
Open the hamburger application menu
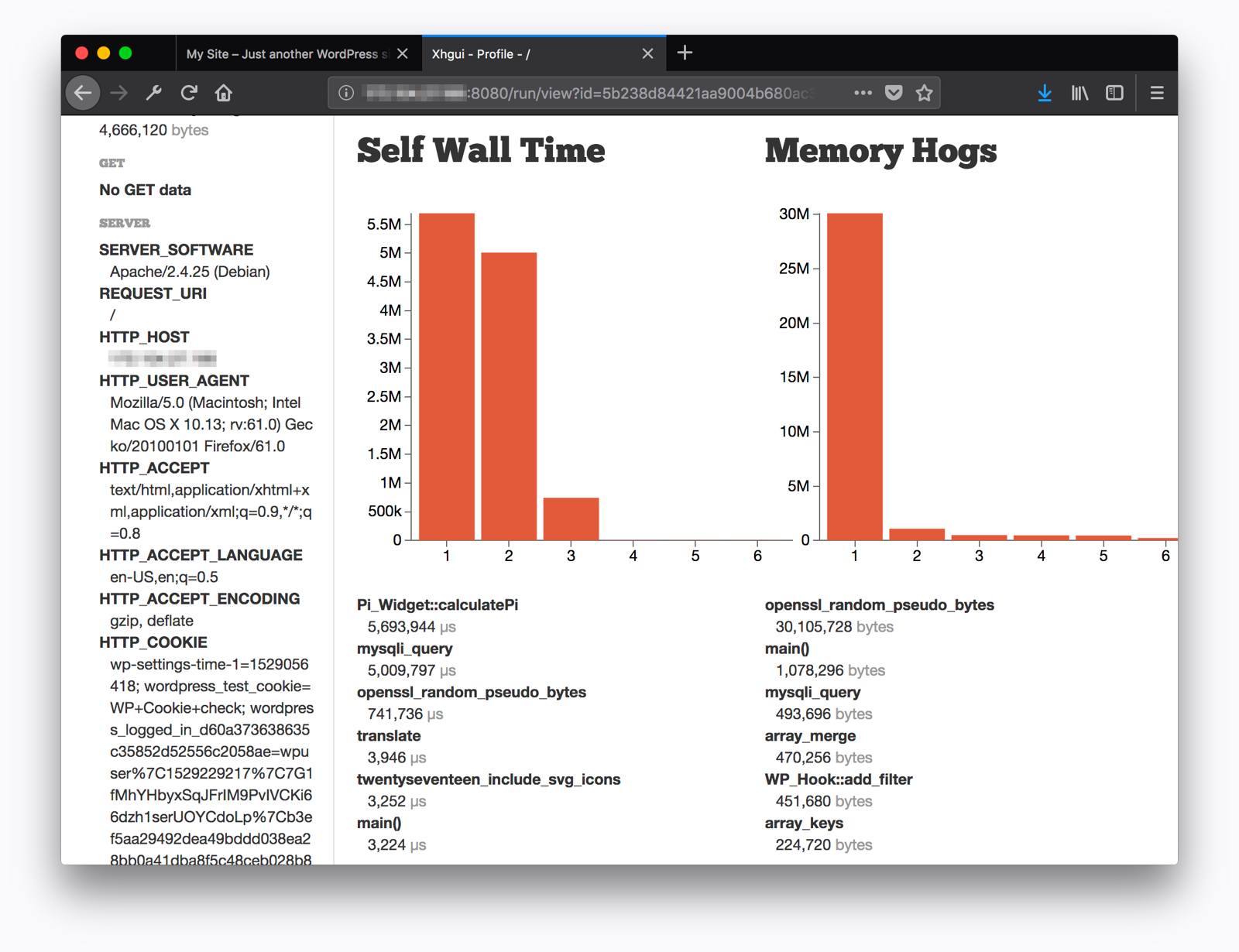(x=1156, y=93)
